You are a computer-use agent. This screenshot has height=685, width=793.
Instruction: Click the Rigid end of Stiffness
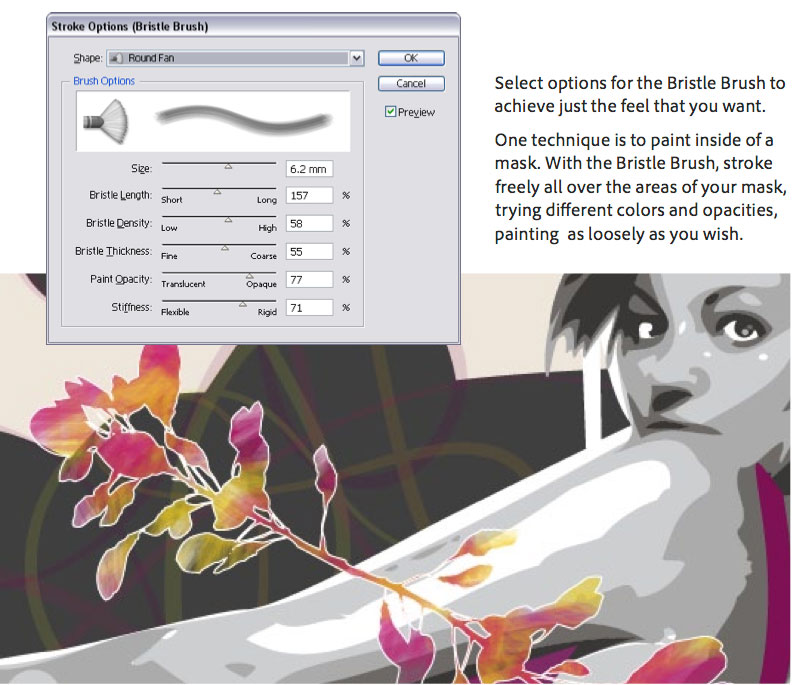coord(267,312)
